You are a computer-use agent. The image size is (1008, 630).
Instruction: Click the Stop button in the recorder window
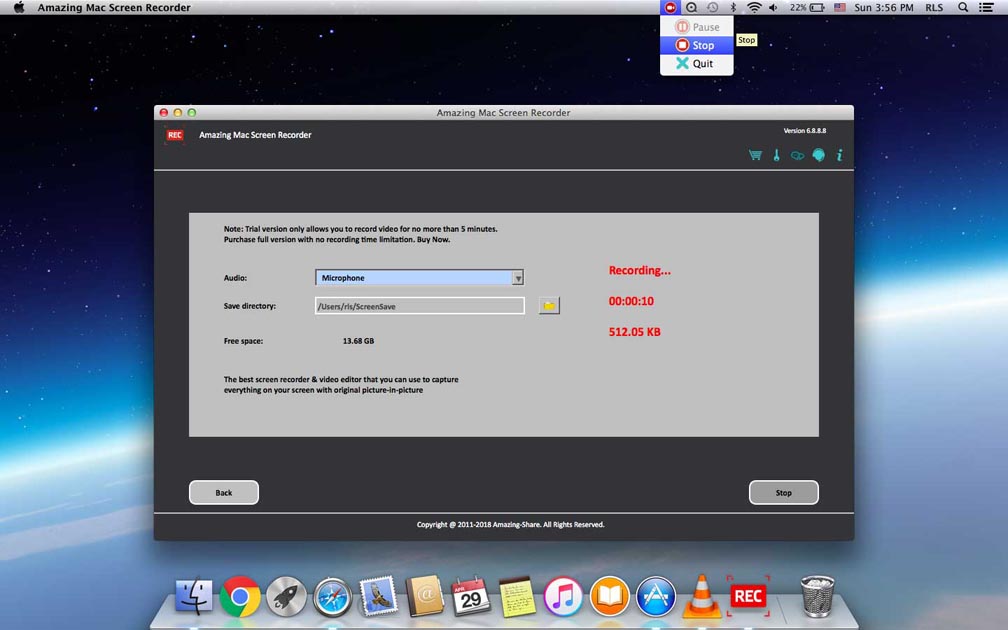[x=784, y=492]
